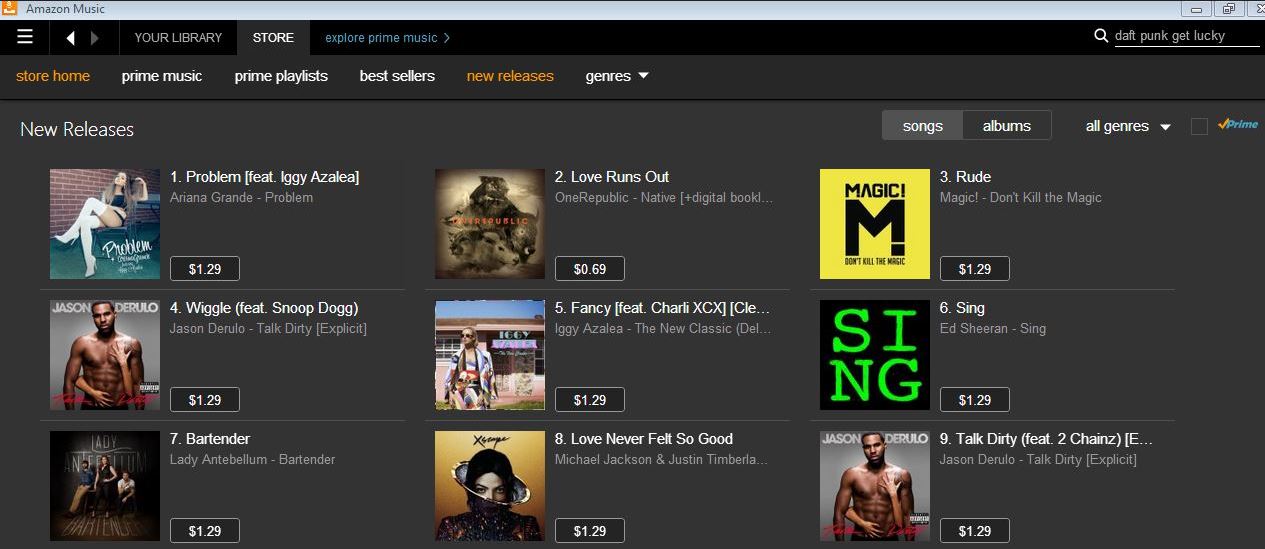Screen dimensions: 1265x549
Task: Expand the genres dropdown menu
Action: pos(617,76)
